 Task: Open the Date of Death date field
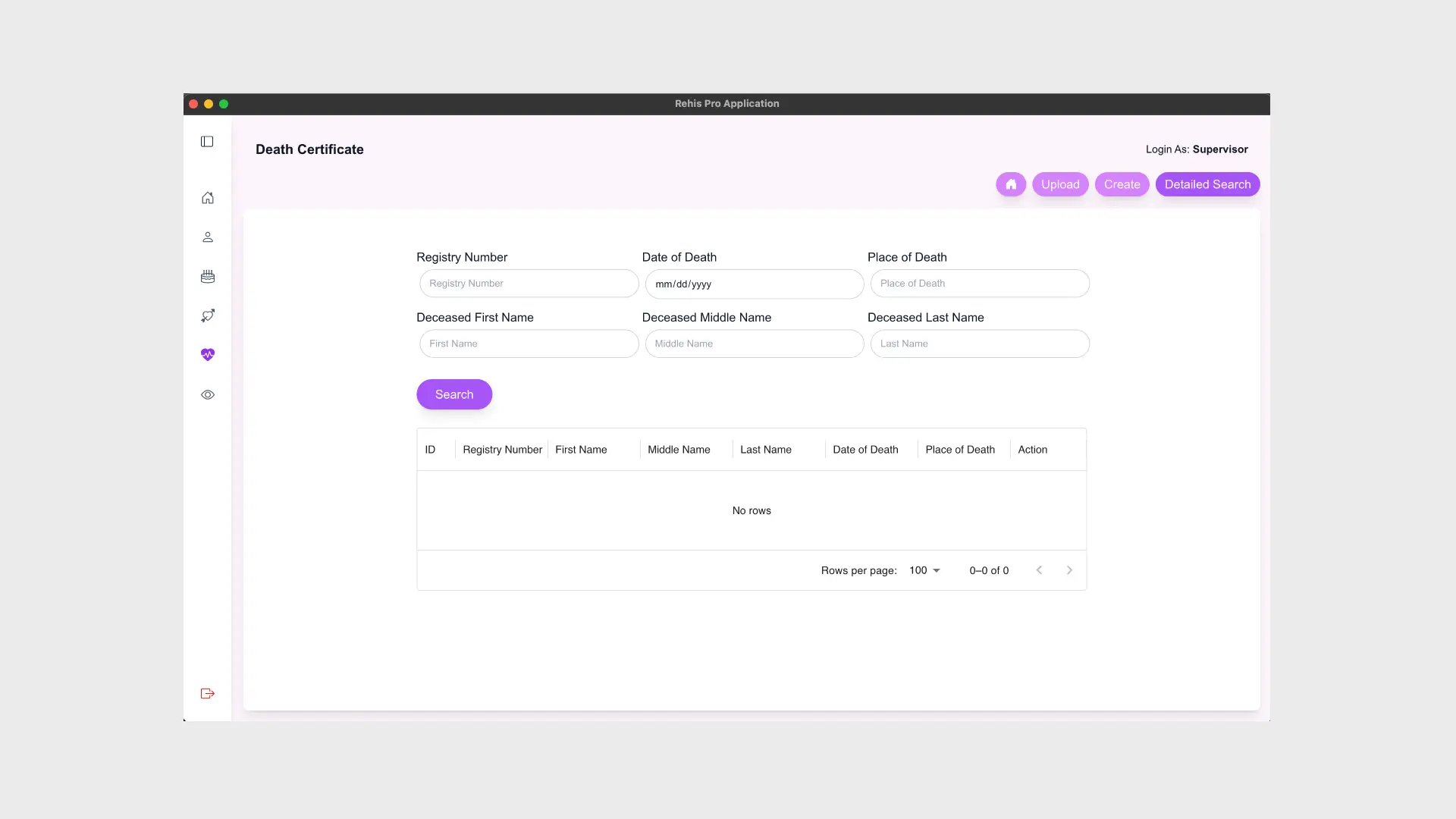[755, 284]
